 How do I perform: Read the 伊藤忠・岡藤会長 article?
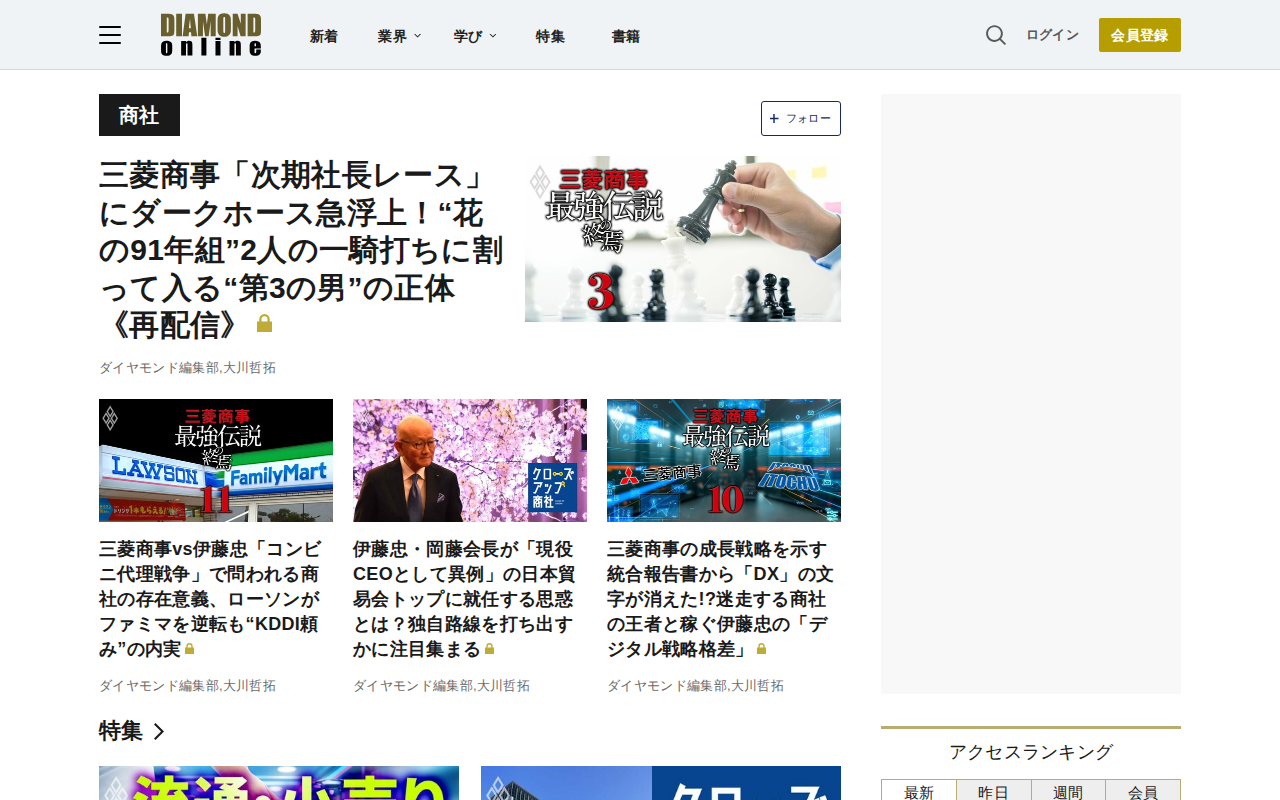(464, 599)
